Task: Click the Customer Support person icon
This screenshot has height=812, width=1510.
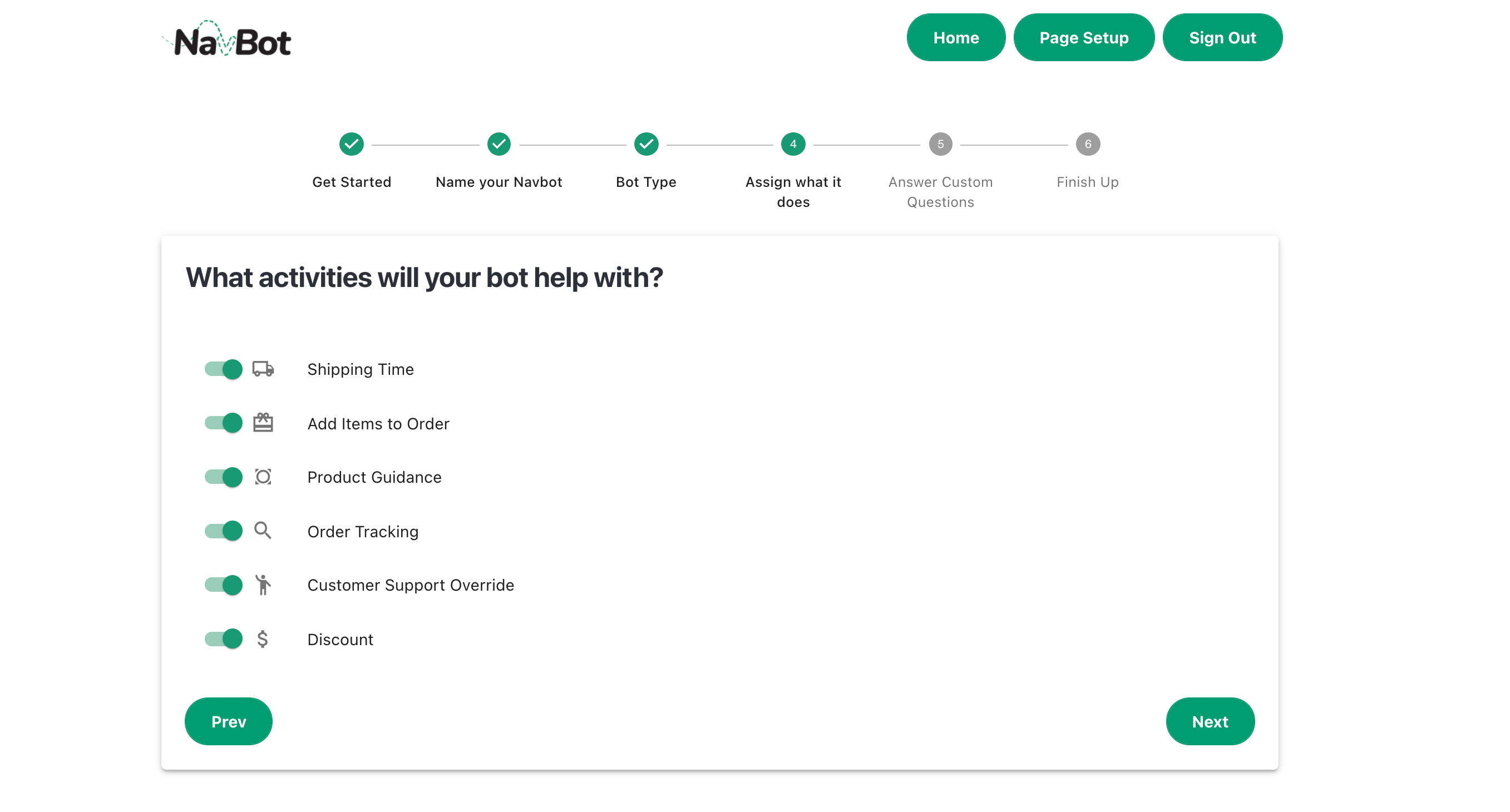Action: pyautogui.click(x=263, y=585)
